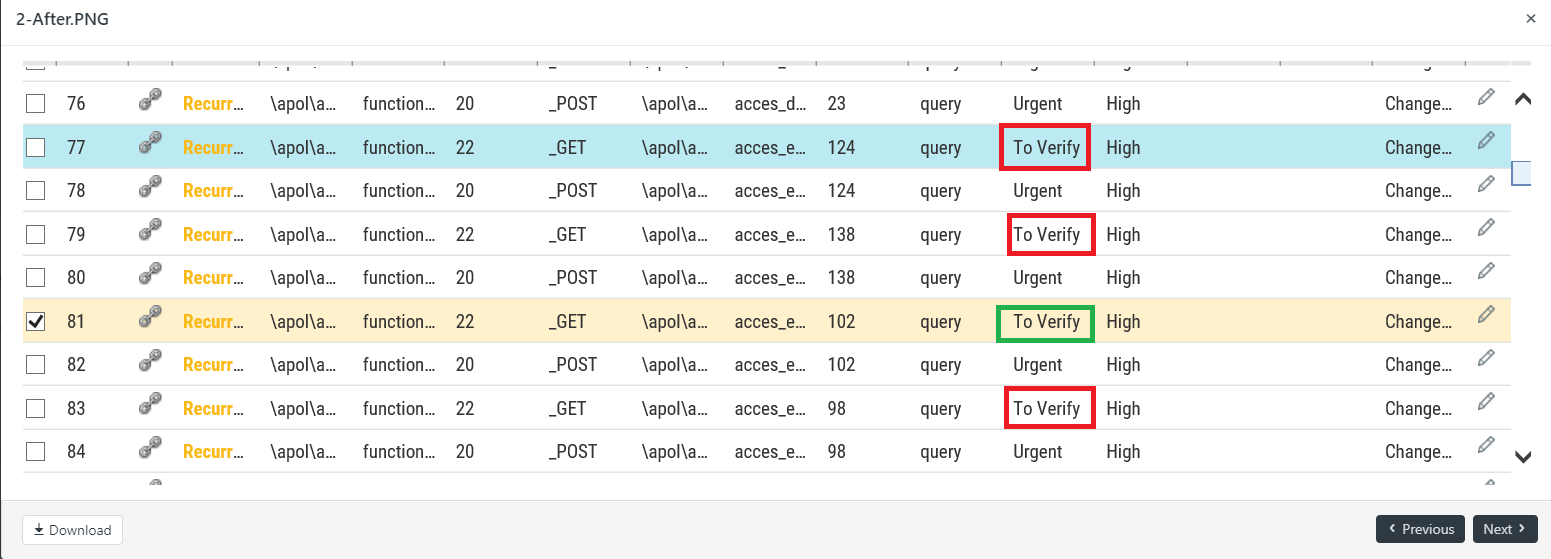Click 'High' priority in row 83

pos(1123,409)
